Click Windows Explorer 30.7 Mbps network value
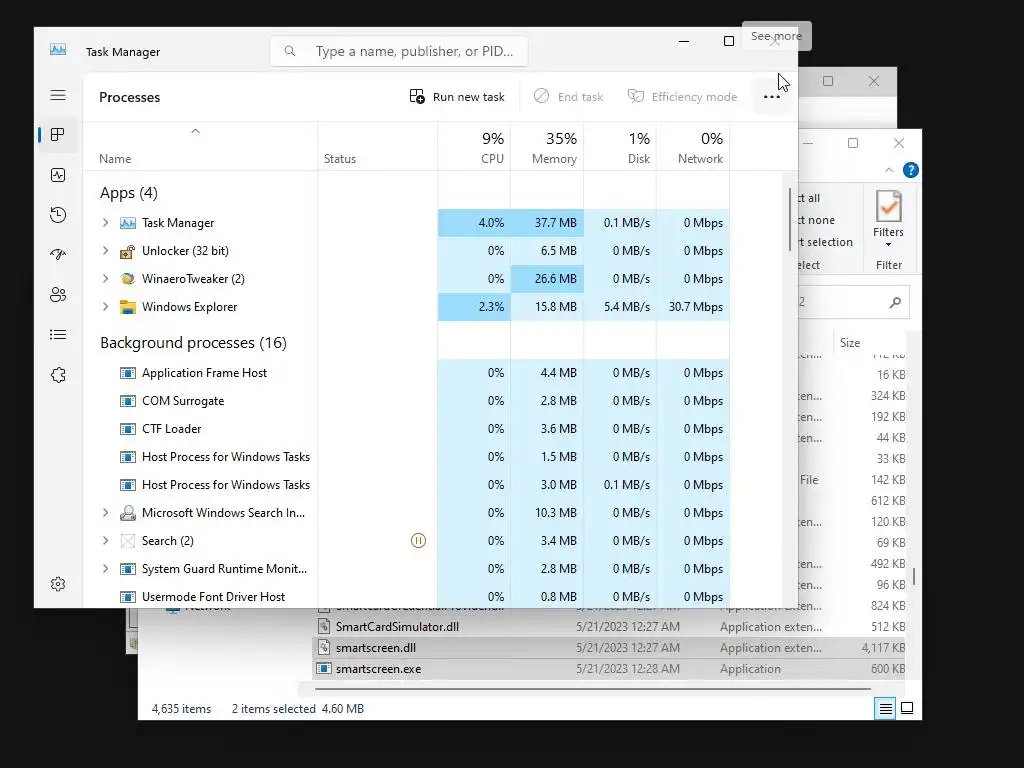 click(696, 307)
